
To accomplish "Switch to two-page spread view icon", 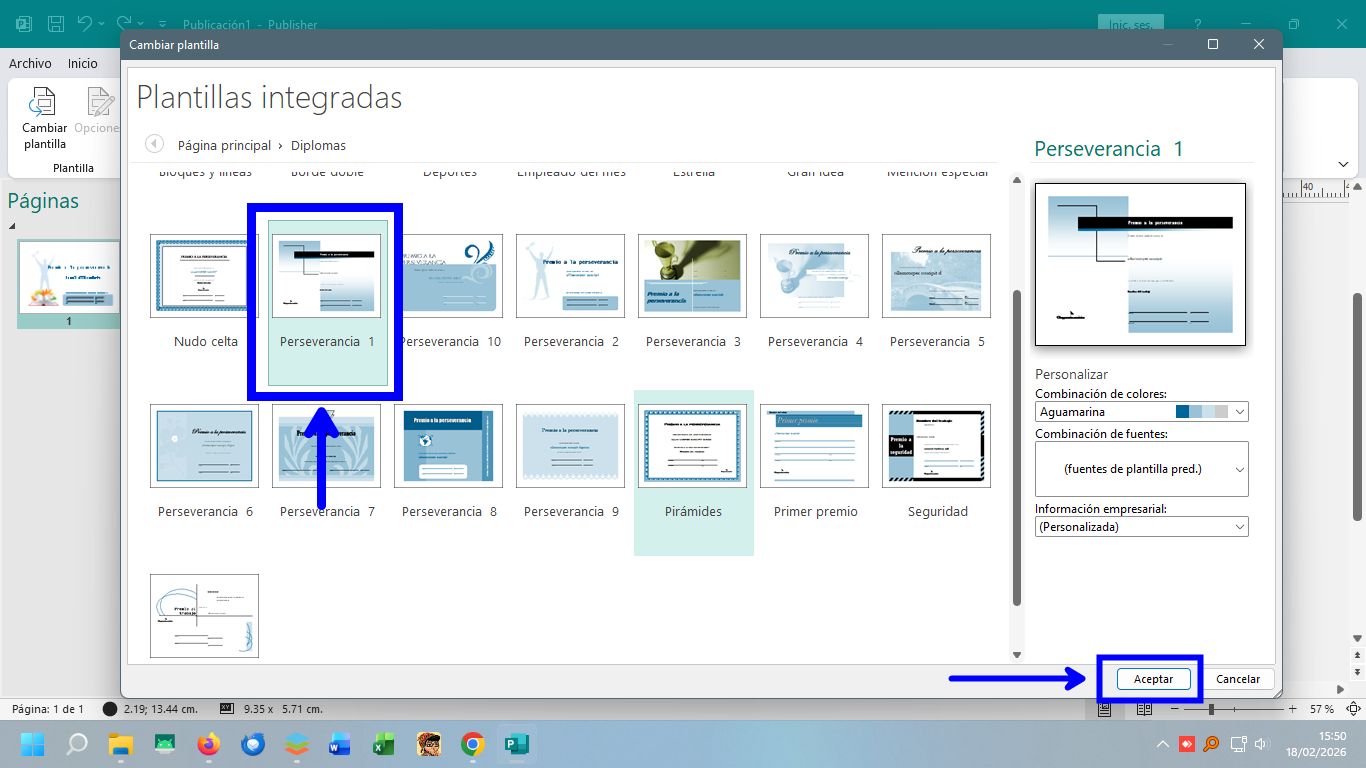I will click(x=1145, y=709).
